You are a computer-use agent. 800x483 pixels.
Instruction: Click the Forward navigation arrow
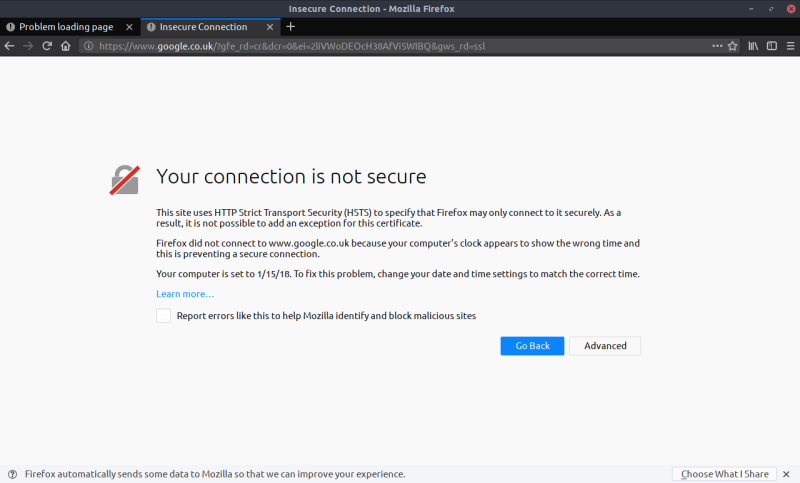[x=28, y=46]
